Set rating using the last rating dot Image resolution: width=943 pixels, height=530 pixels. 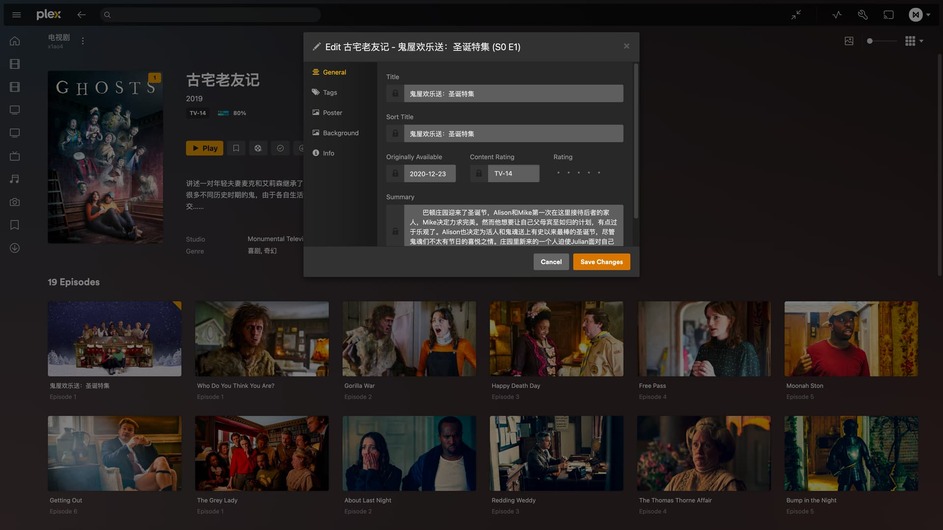(598, 173)
